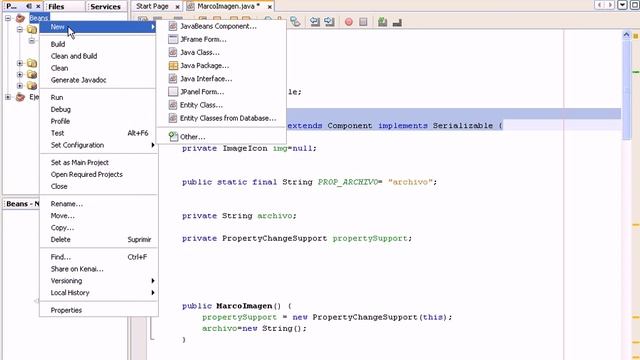Debug the project from context menu
Image resolution: width=640 pixels, height=360 pixels.
click(x=98, y=109)
